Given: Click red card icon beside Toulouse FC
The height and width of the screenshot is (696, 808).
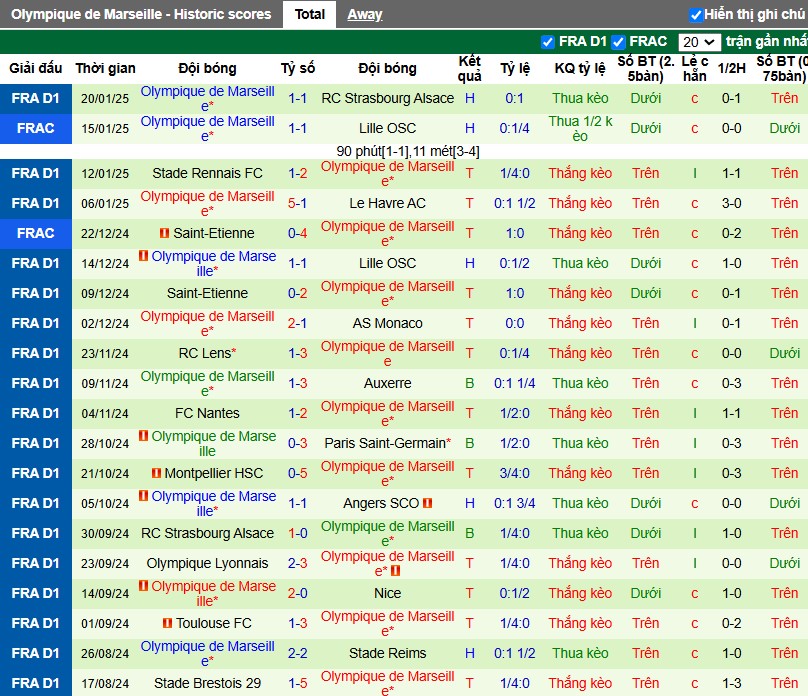Looking at the screenshot, I should tap(167, 623).
